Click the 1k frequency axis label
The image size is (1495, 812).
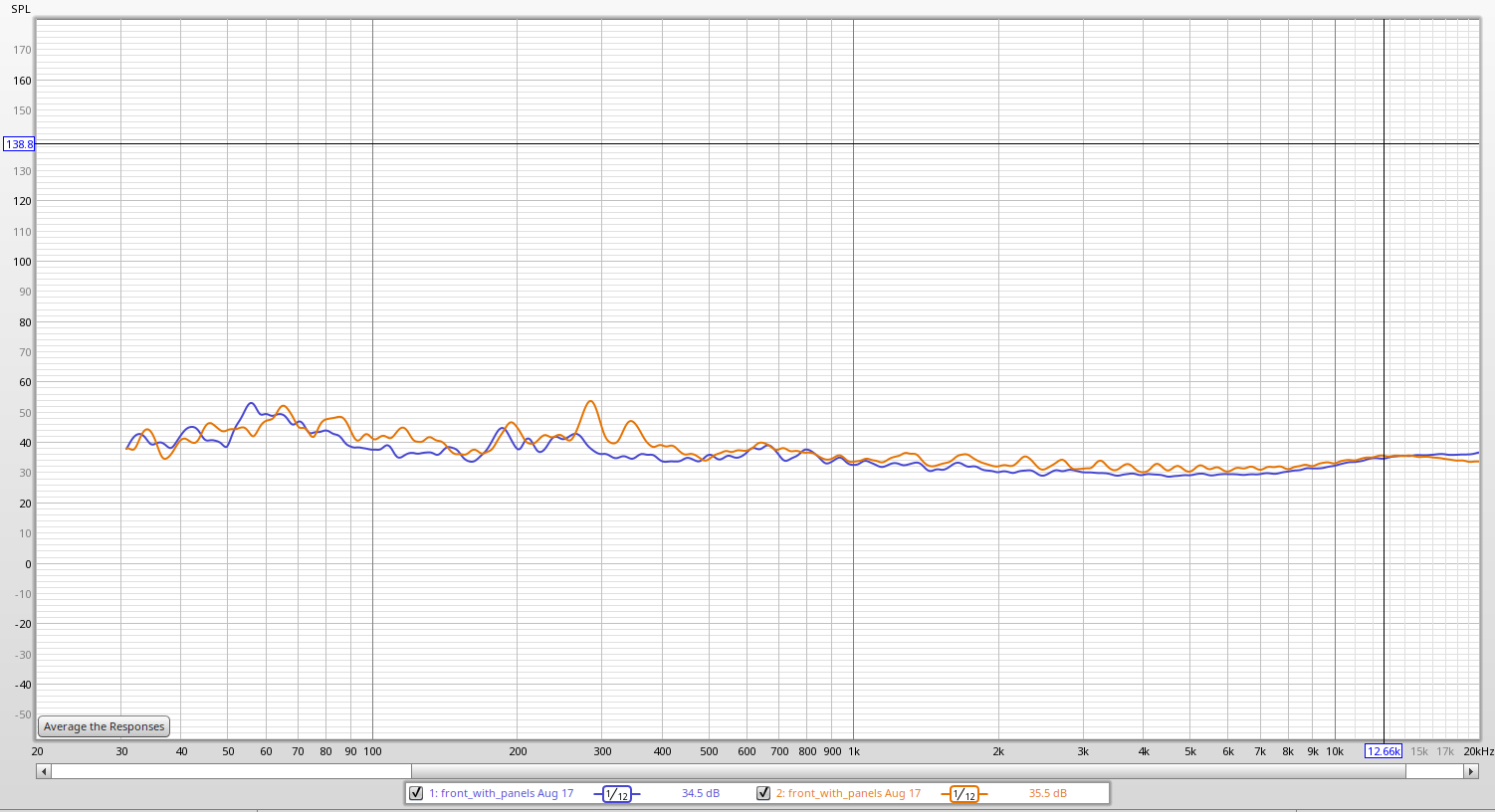coord(854,751)
